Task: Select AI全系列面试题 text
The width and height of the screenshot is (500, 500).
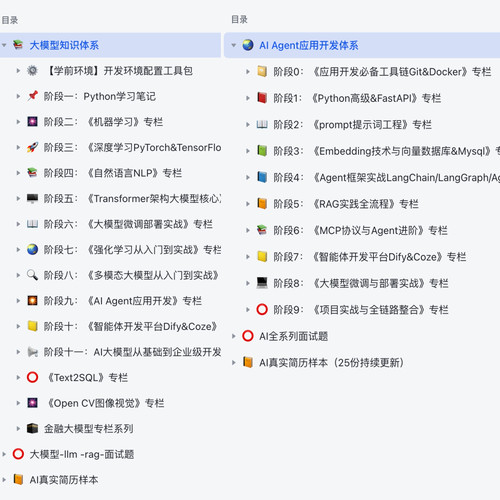Action: click(x=293, y=336)
